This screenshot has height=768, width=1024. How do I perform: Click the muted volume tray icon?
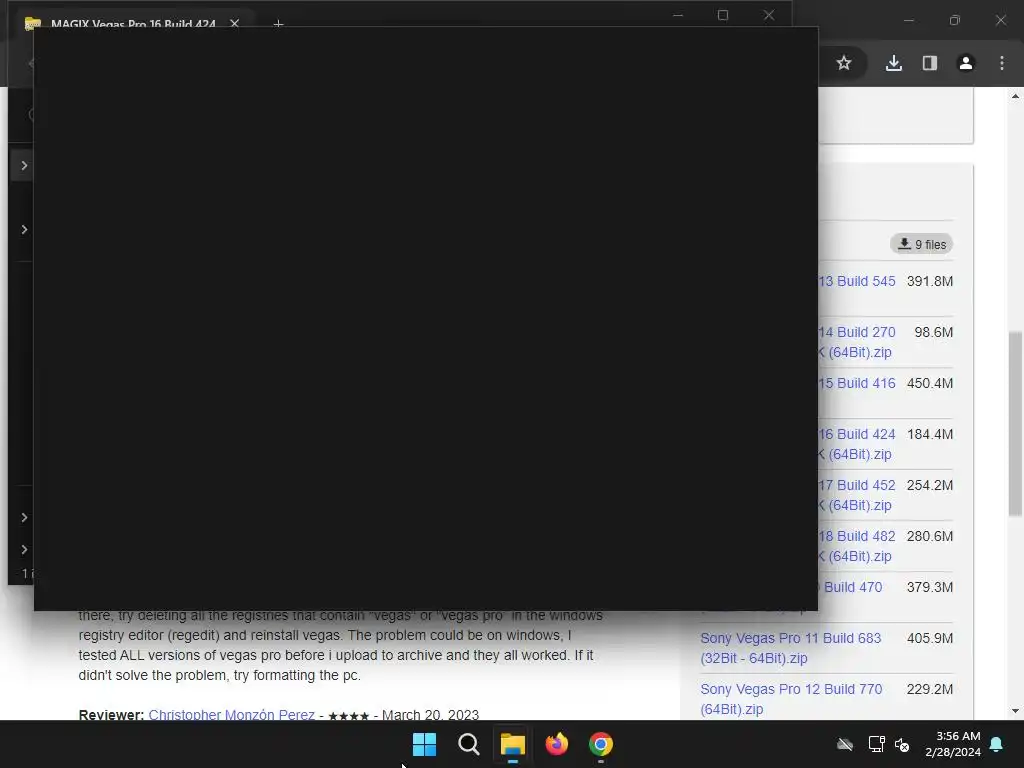pyautogui.click(x=902, y=744)
